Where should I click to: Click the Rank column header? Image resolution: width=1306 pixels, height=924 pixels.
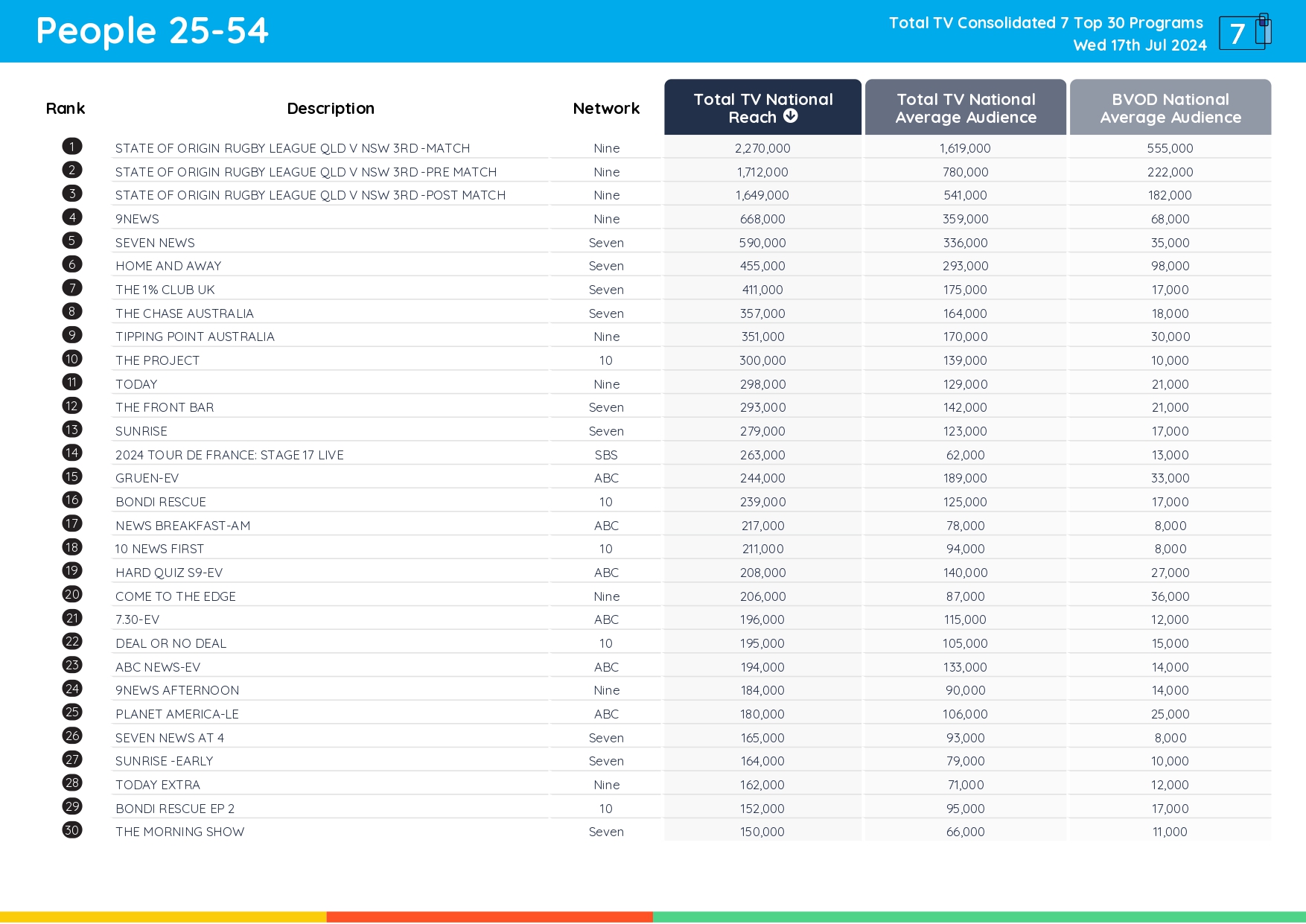tap(66, 108)
